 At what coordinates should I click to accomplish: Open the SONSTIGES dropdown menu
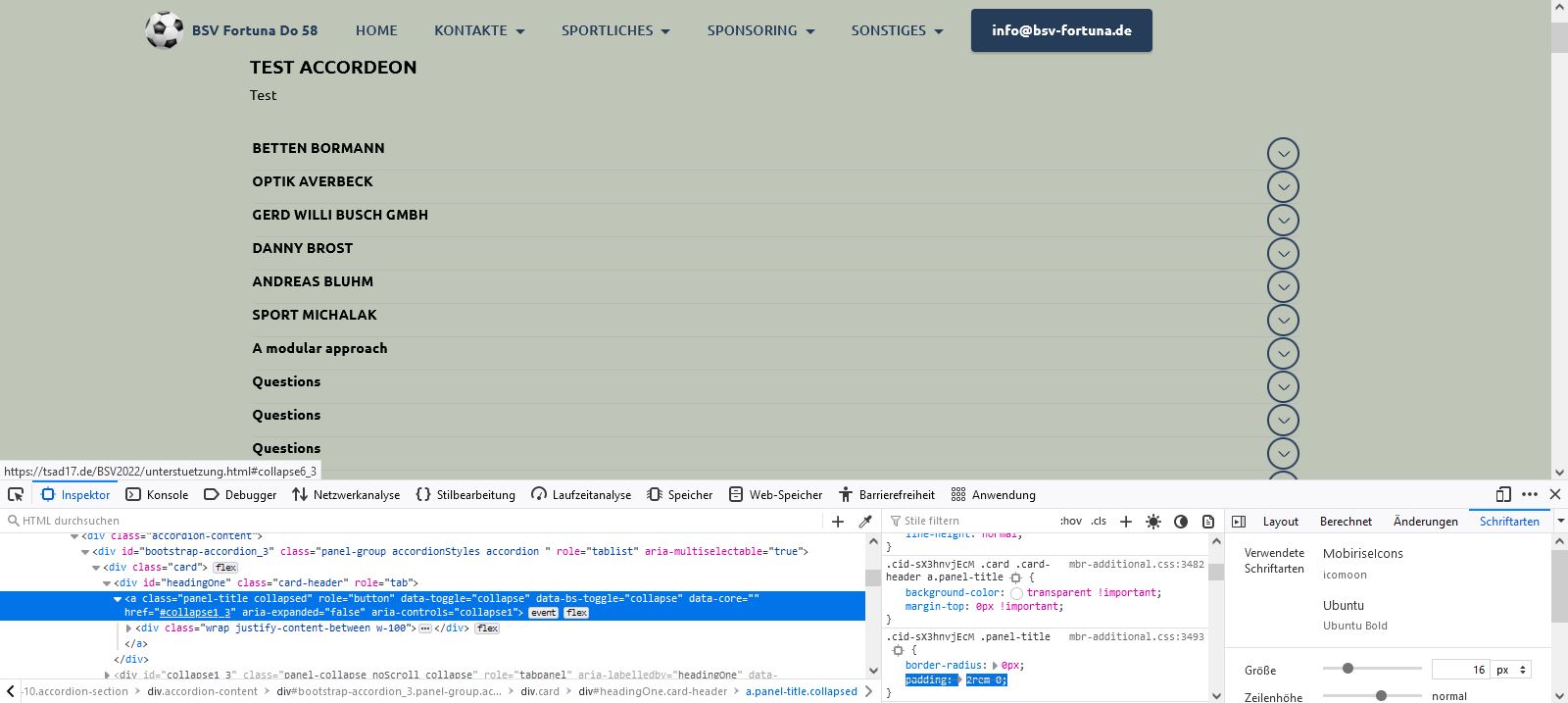897,30
